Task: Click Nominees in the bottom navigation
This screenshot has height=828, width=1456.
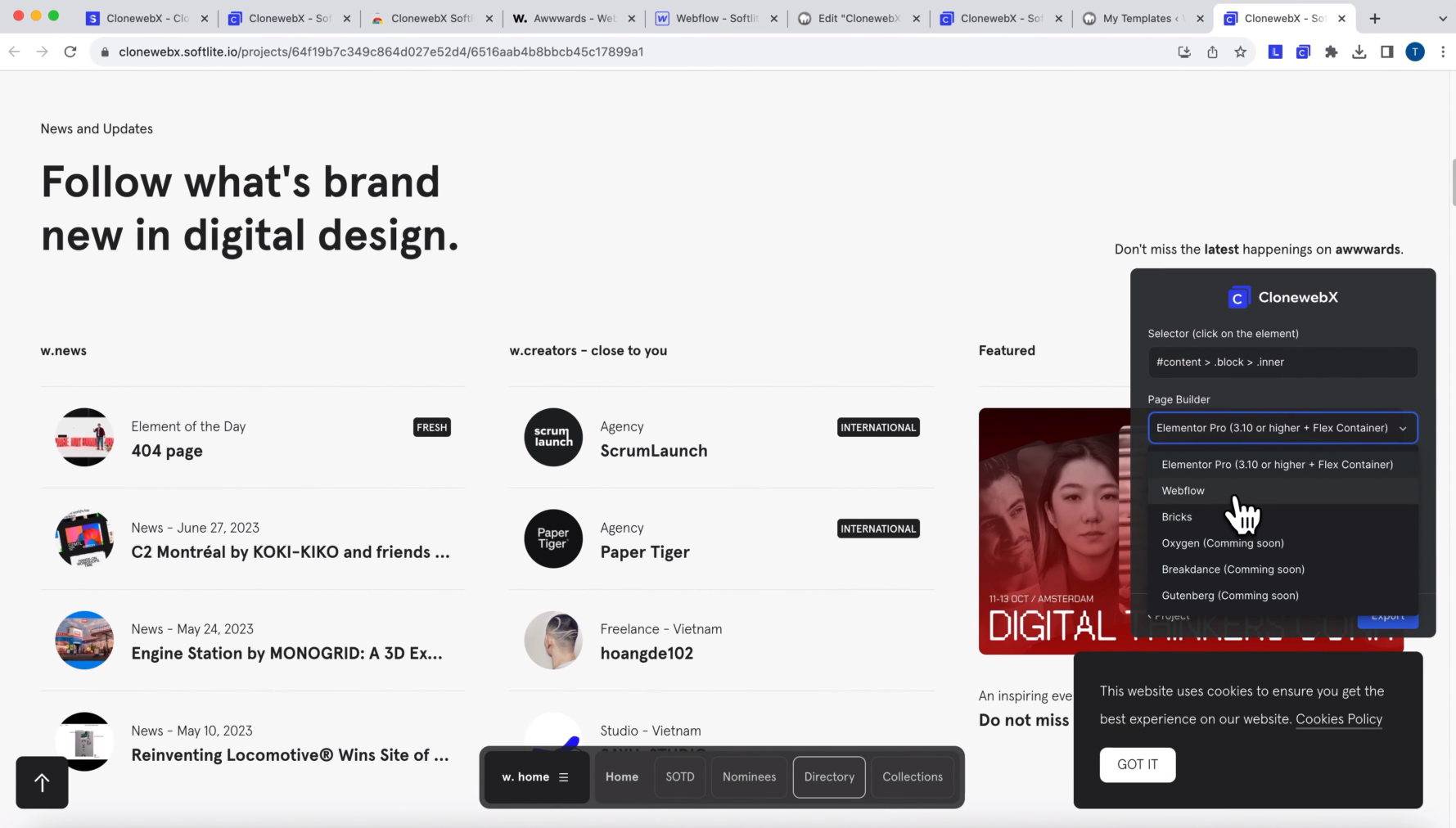Action: click(749, 776)
